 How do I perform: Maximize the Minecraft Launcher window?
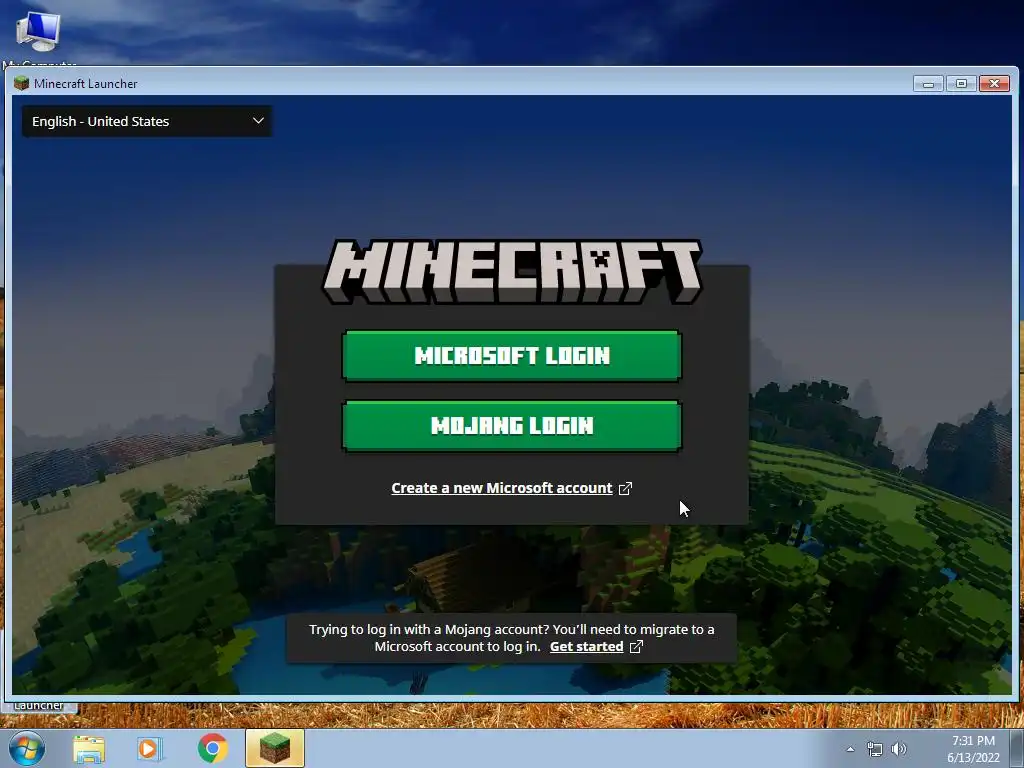click(x=961, y=84)
